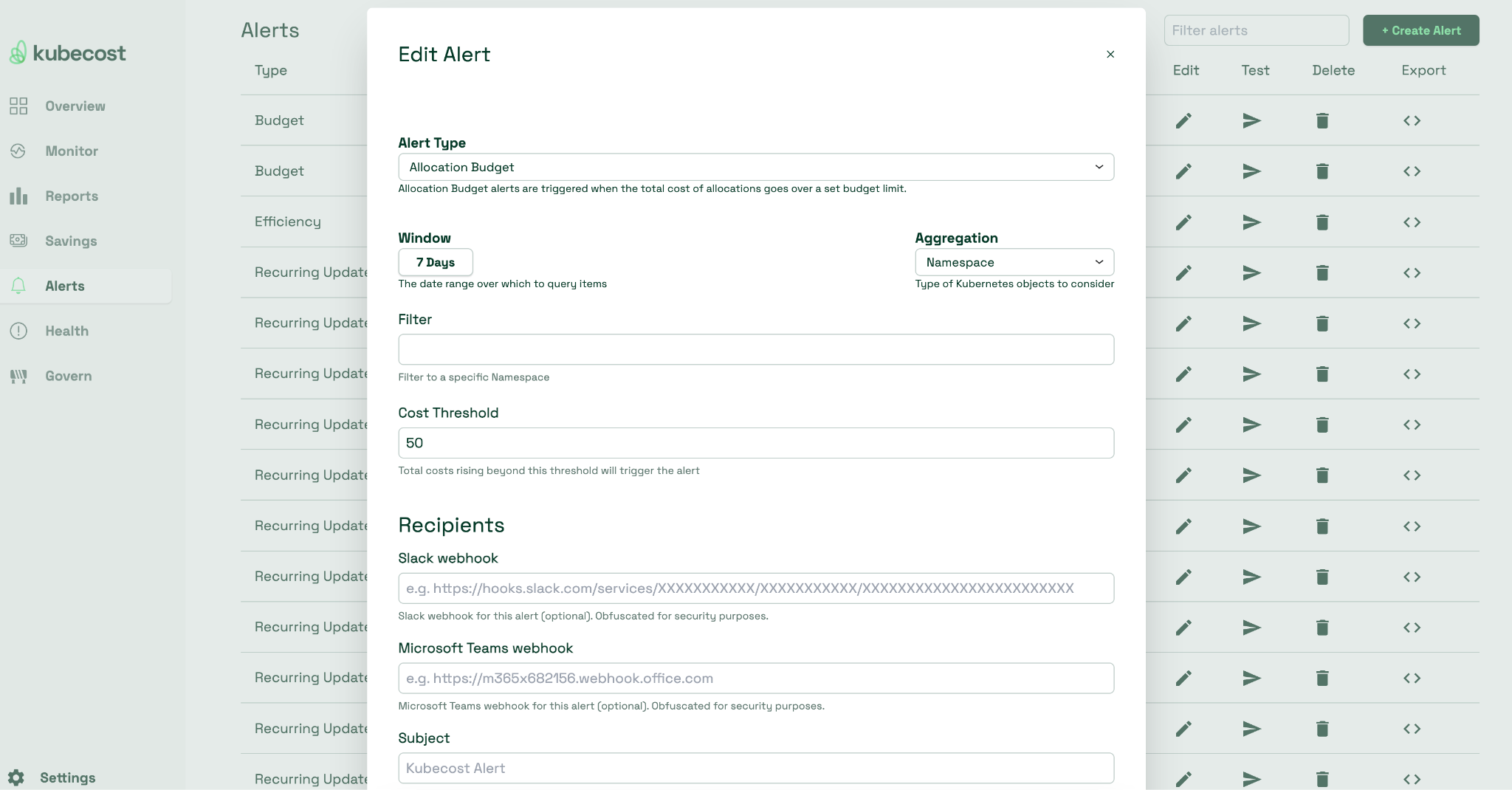1512x790 pixels.
Task: Open the Alert Type dropdown
Action: click(x=756, y=167)
